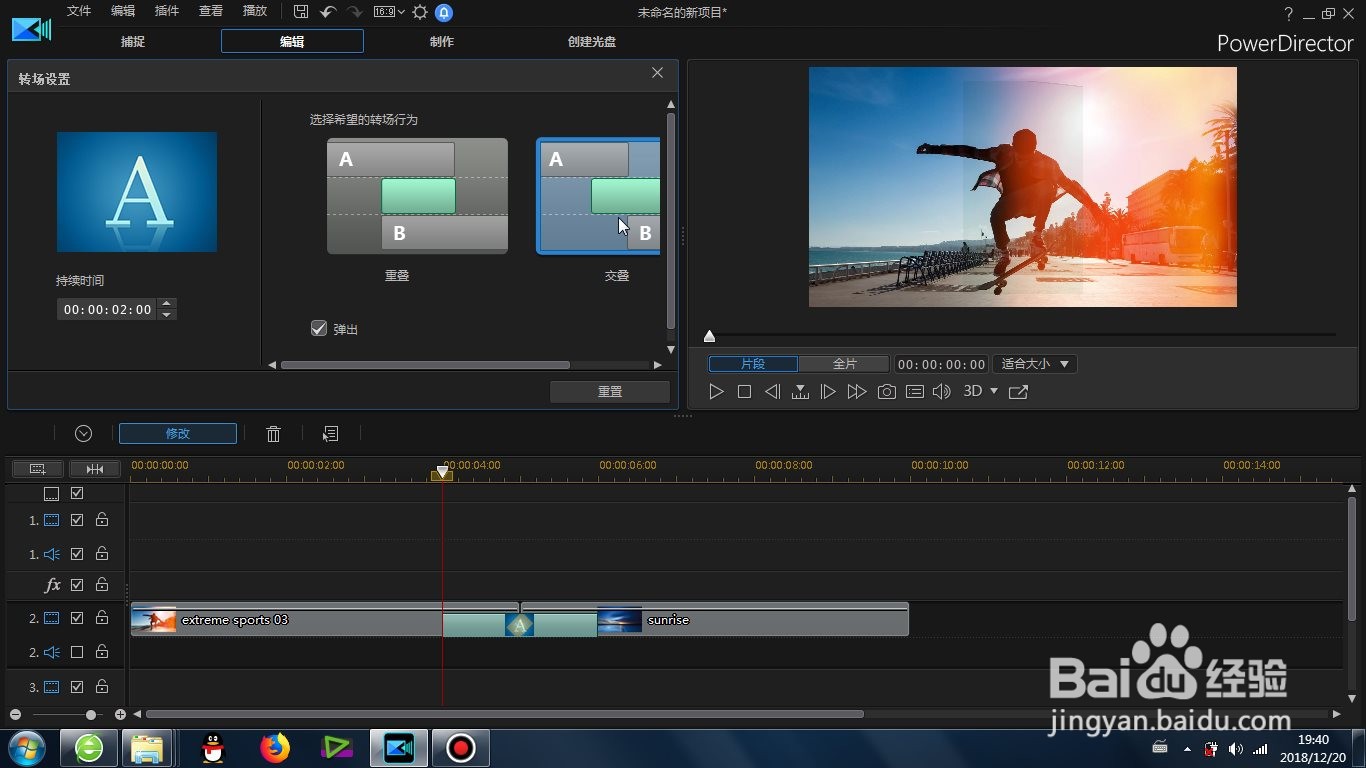The width and height of the screenshot is (1366, 768).
Task: Undo the last action
Action: 328,12
